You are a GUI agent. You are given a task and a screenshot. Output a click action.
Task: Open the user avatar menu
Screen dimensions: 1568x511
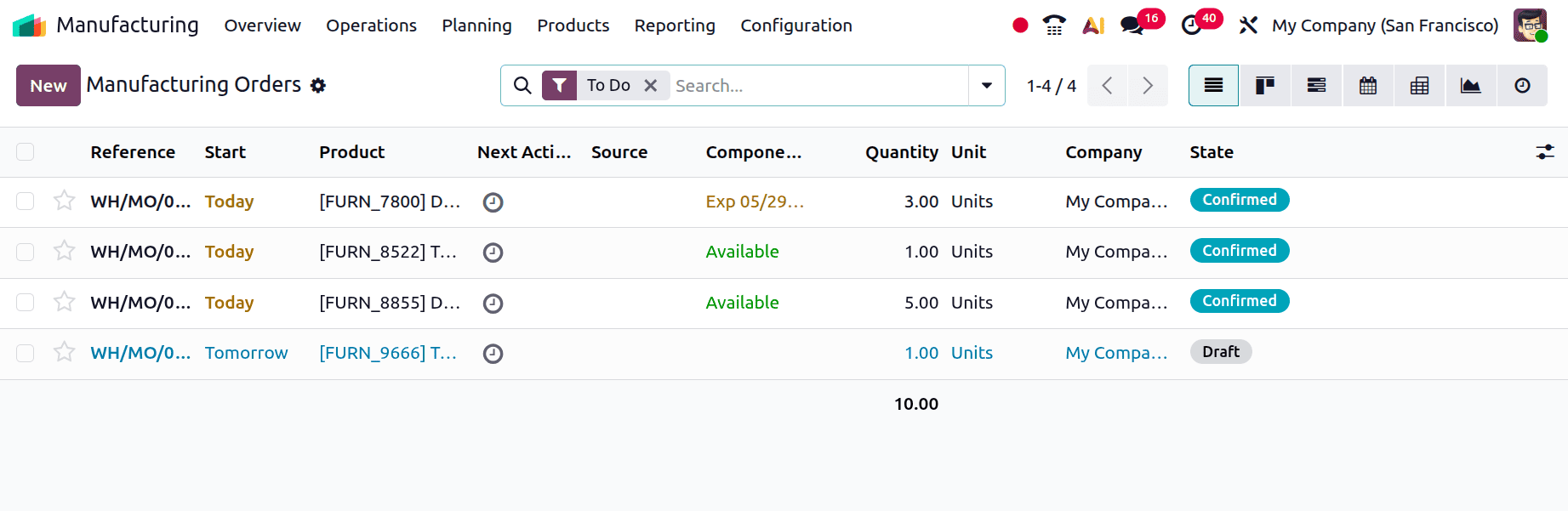coord(1530,26)
